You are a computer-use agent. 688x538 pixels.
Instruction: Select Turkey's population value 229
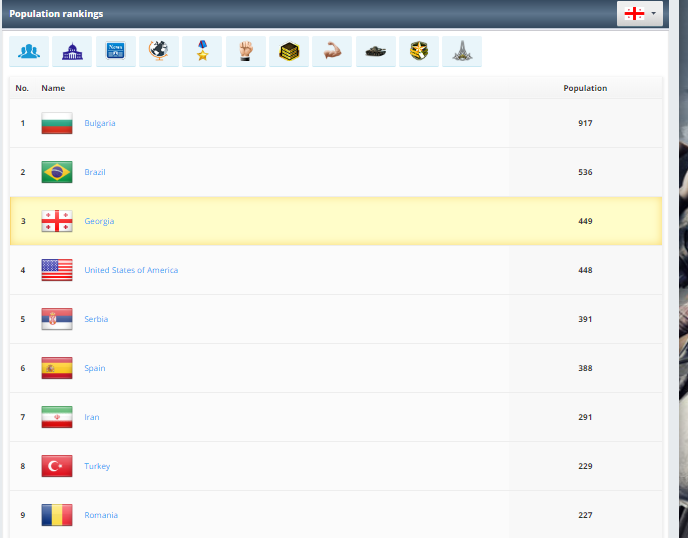pyautogui.click(x=585, y=466)
